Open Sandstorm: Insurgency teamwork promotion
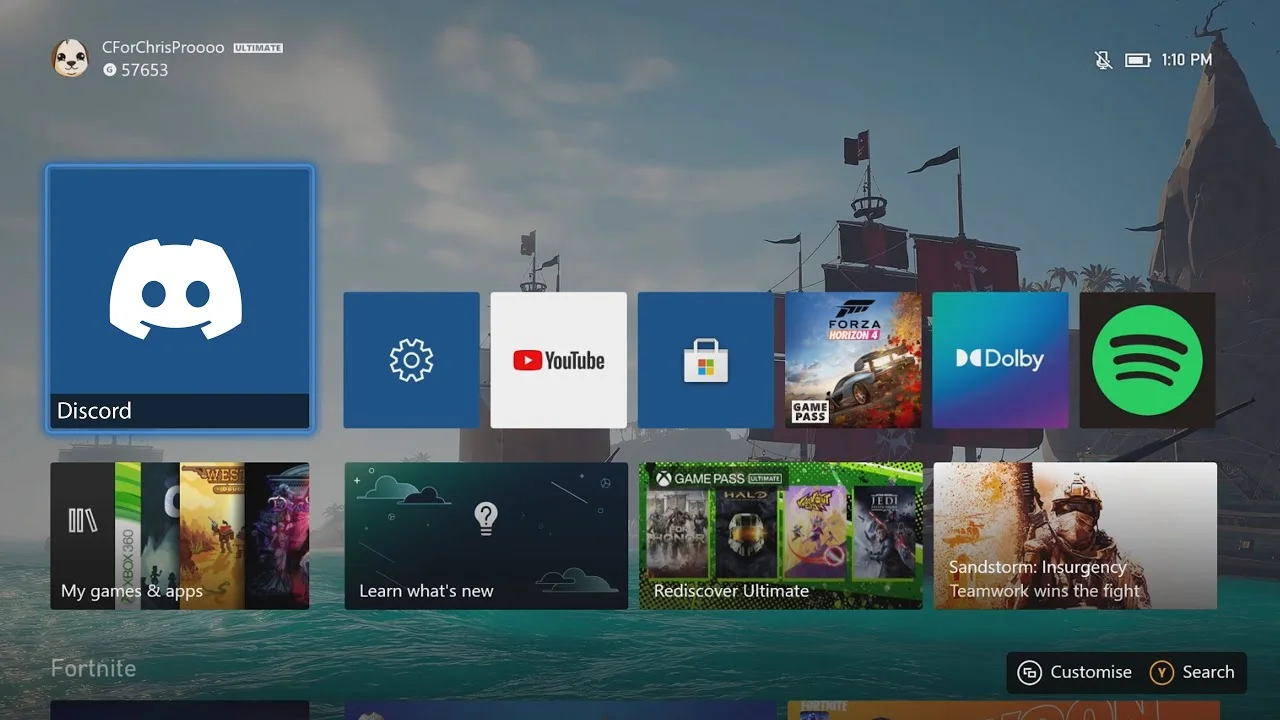The height and width of the screenshot is (720, 1280). tap(1074, 536)
